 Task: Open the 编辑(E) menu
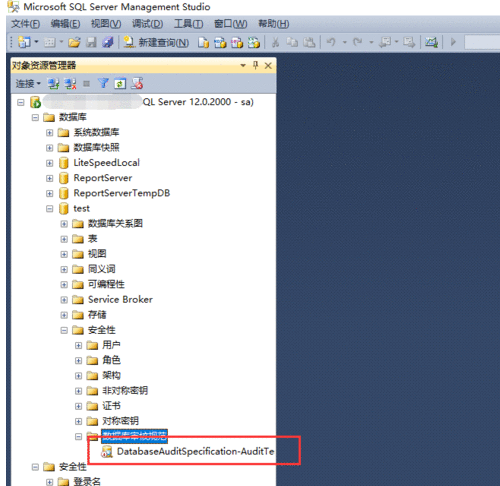click(x=65, y=24)
